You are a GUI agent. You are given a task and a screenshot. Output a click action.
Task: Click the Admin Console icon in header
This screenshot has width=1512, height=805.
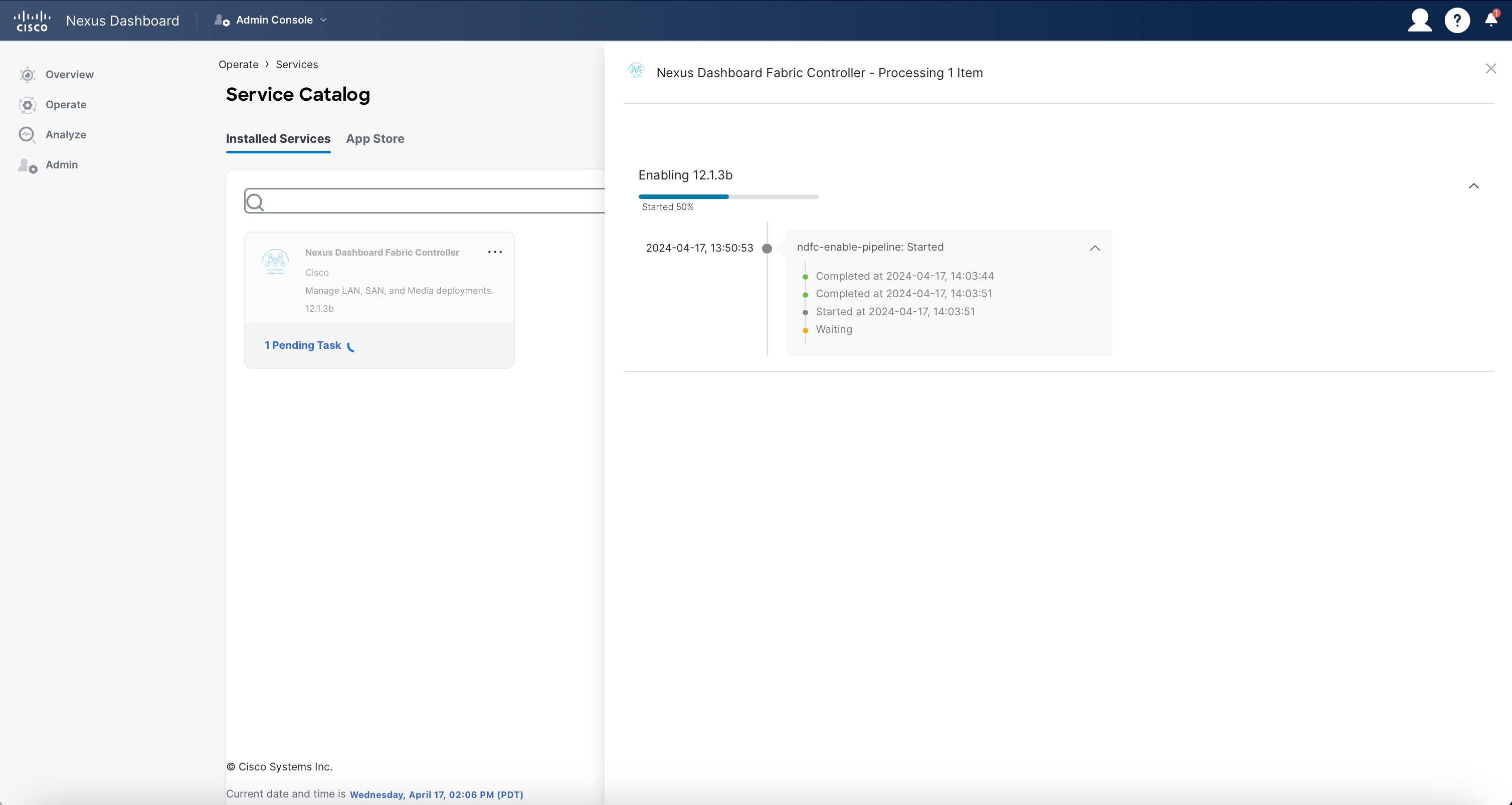point(222,21)
